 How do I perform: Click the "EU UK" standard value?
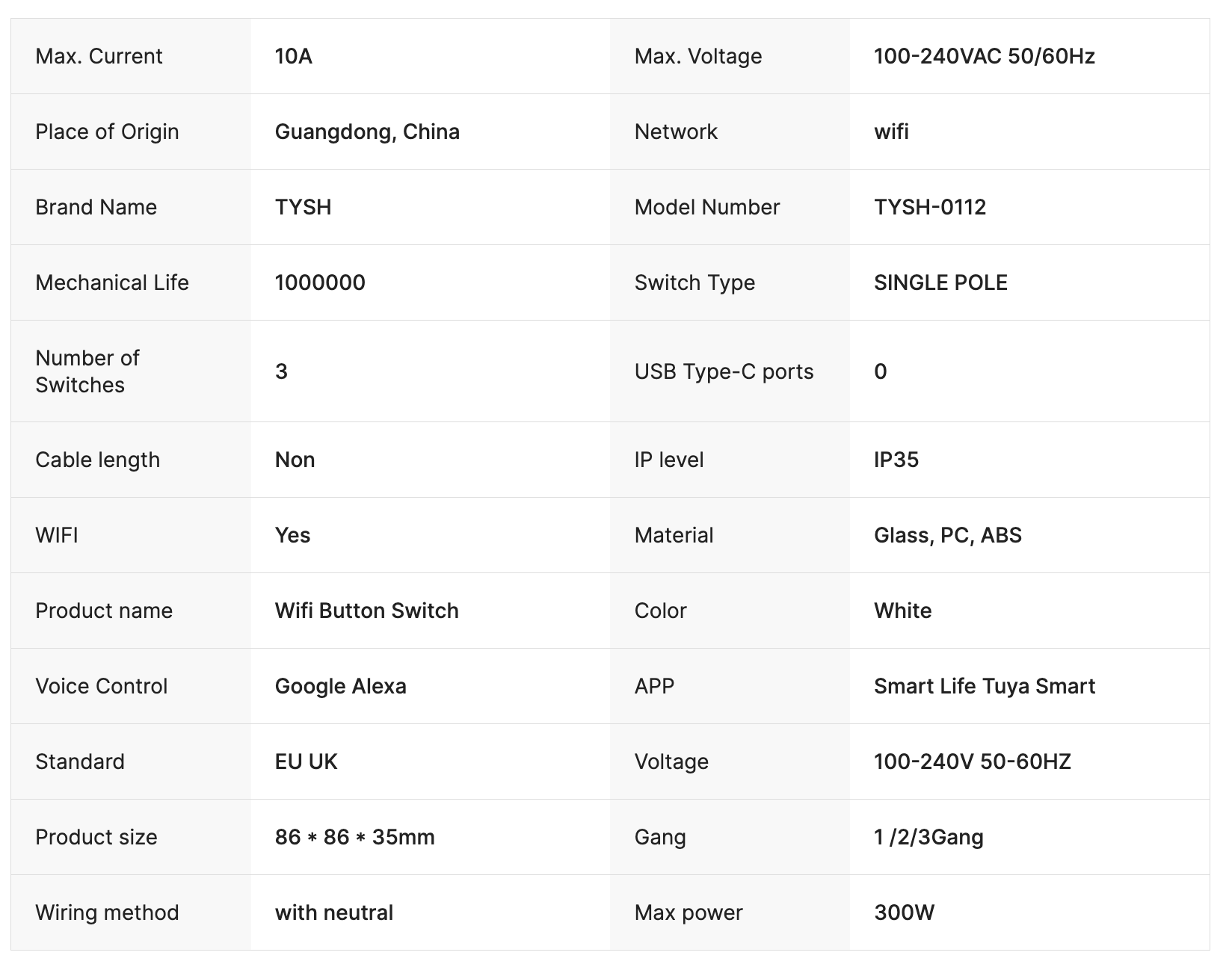[x=306, y=761]
